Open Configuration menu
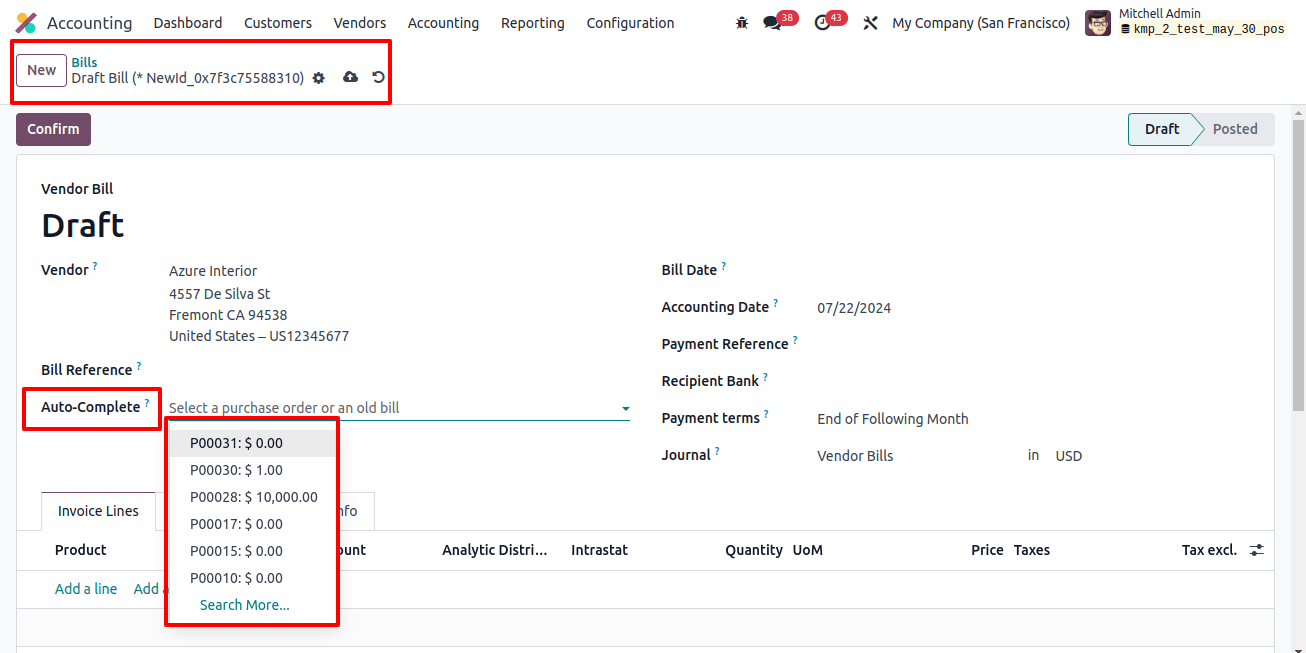The height and width of the screenshot is (653, 1306). coord(630,23)
